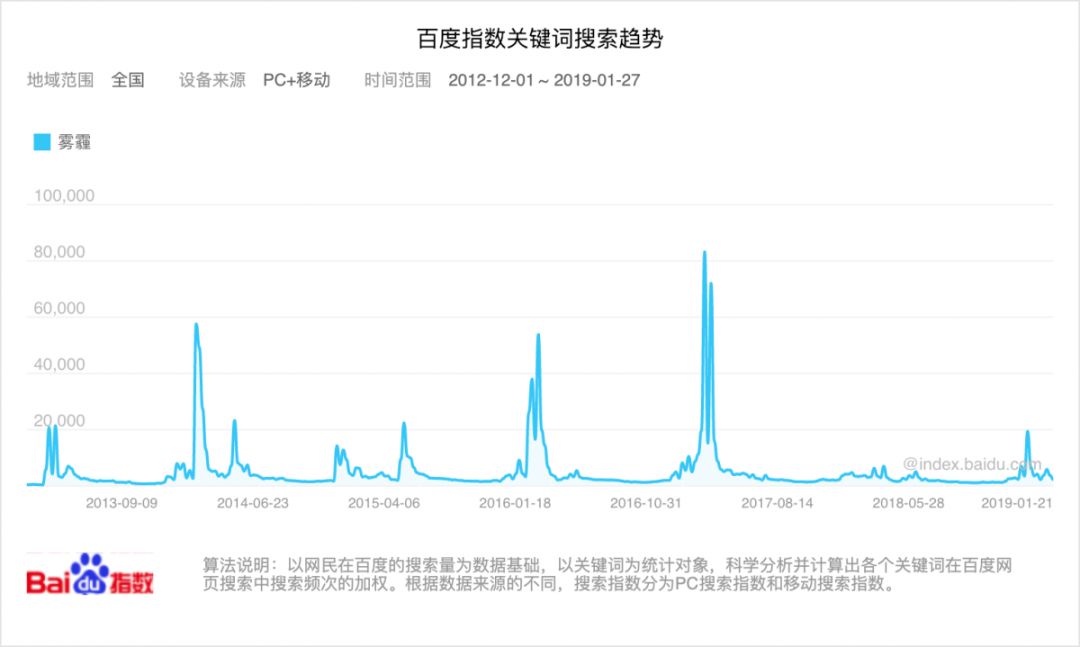Click the chart peak left of 2016-01-18 at about 54,000
The width and height of the screenshot is (1080, 647).
coord(538,335)
